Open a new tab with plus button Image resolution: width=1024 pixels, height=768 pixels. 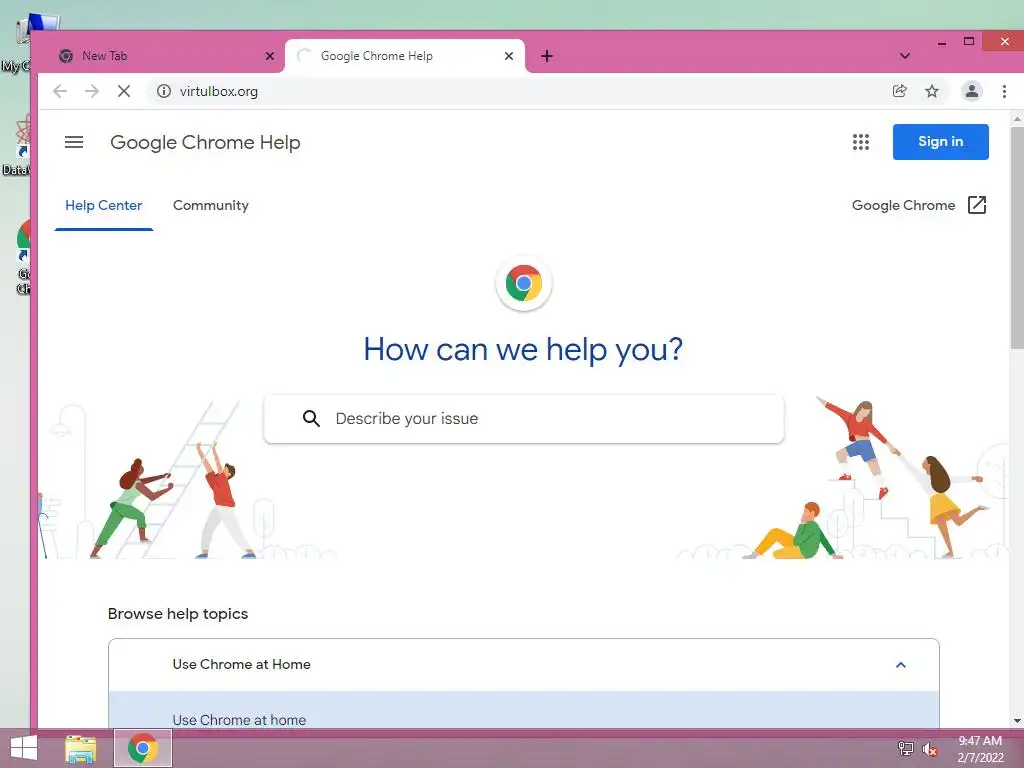coord(547,56)
